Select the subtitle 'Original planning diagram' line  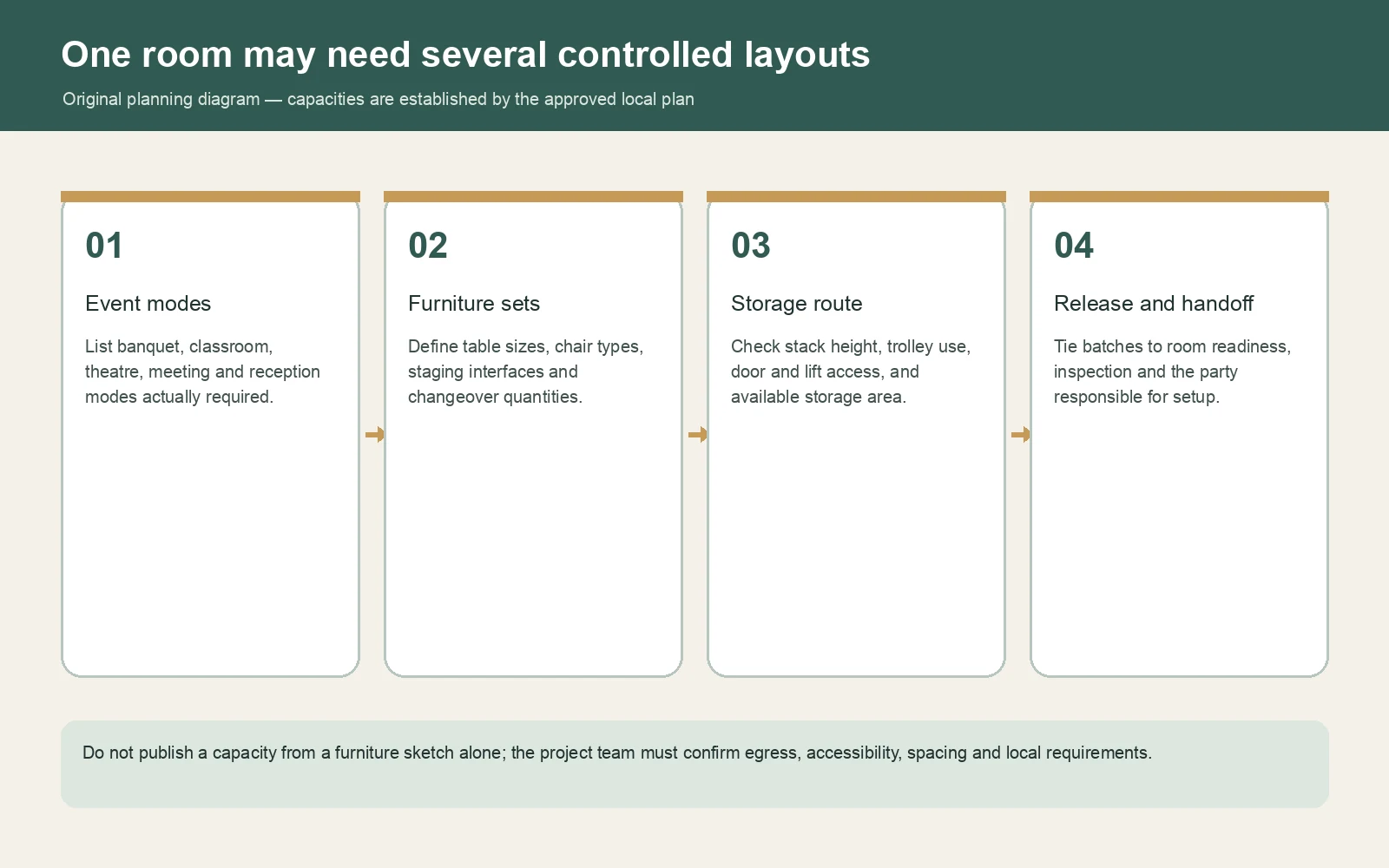[x=379, y=99]
